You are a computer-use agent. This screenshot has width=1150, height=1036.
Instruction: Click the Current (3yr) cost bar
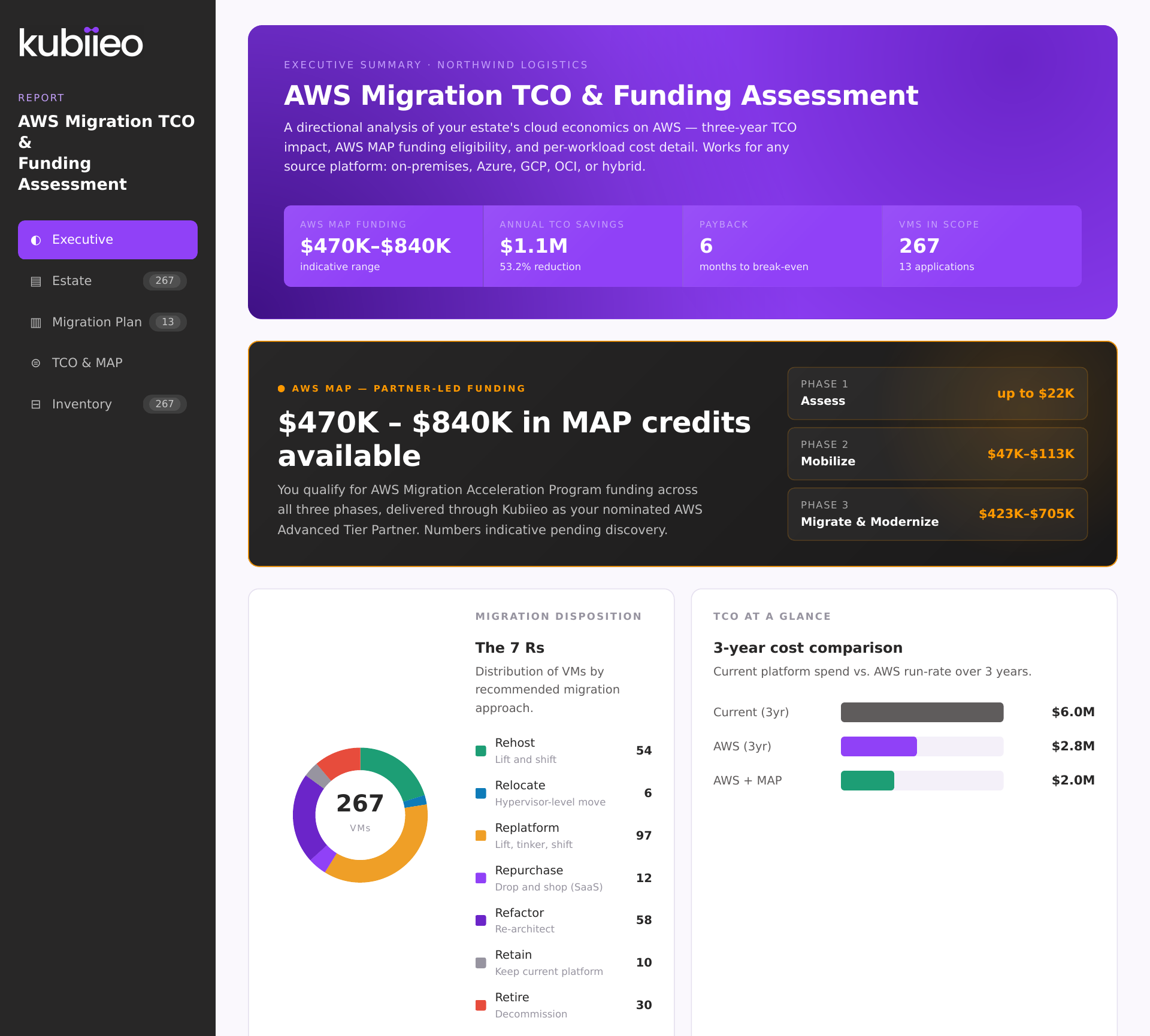(x=922, y=713)
